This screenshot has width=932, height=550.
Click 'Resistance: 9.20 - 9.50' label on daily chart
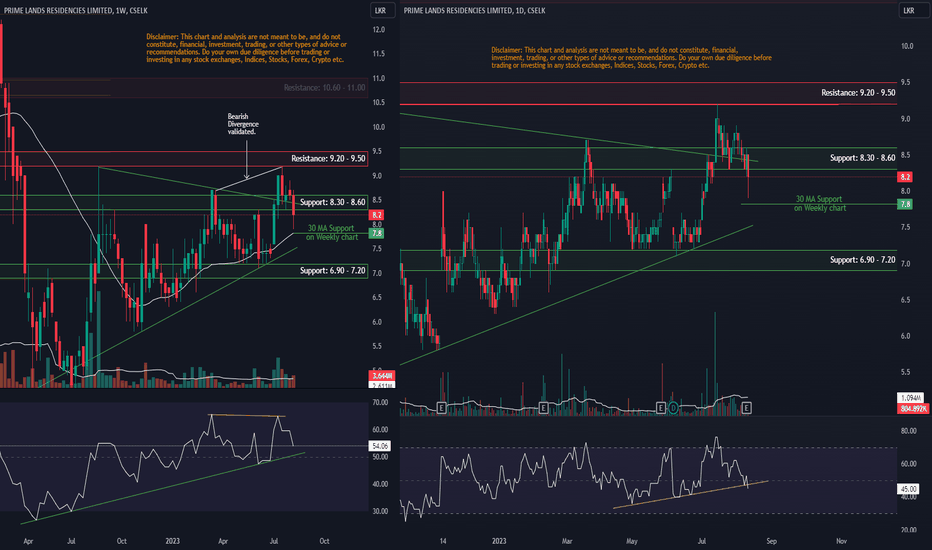point(858,93)
